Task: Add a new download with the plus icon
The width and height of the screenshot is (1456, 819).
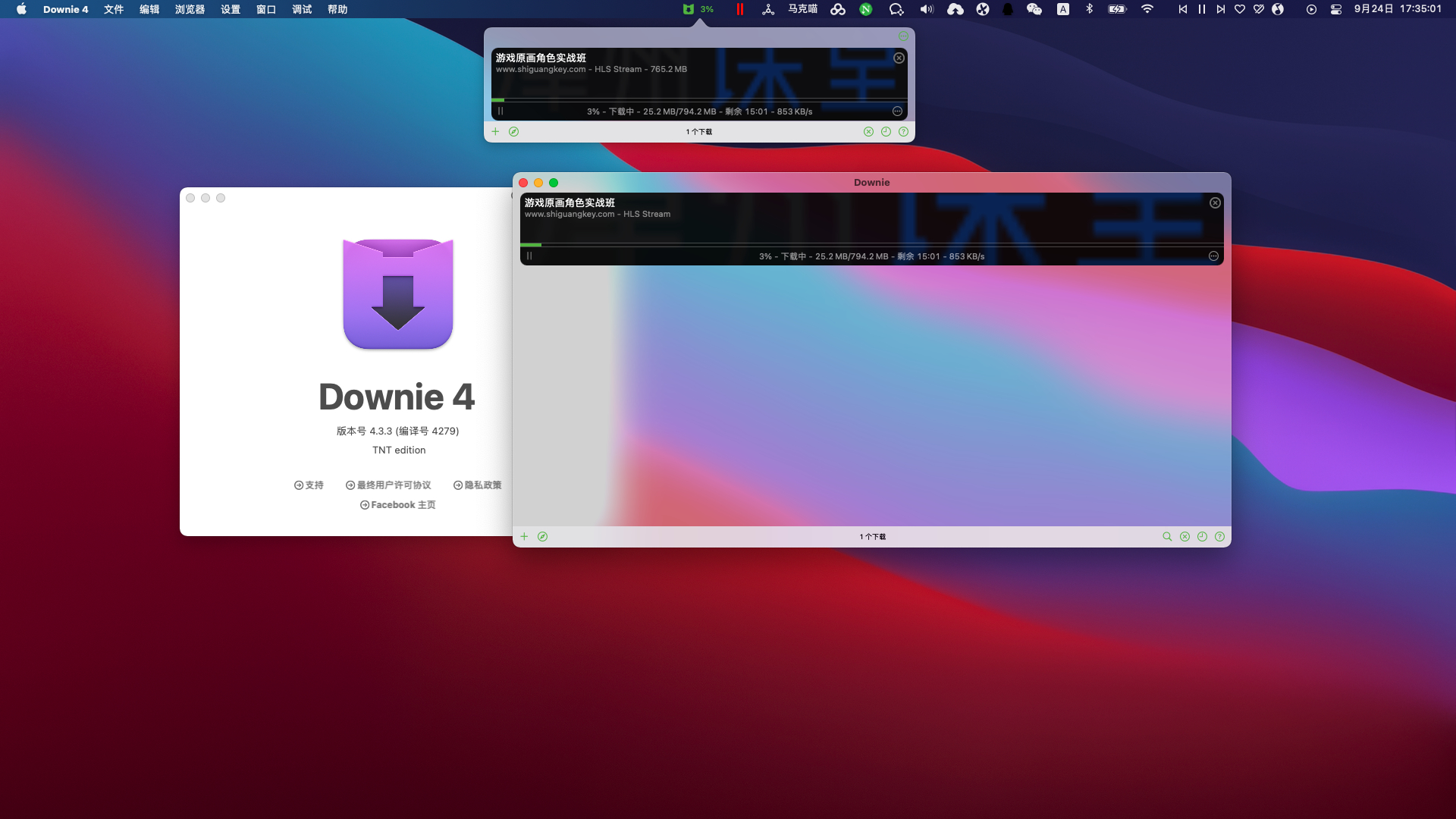Action: (x=524, y=536)
